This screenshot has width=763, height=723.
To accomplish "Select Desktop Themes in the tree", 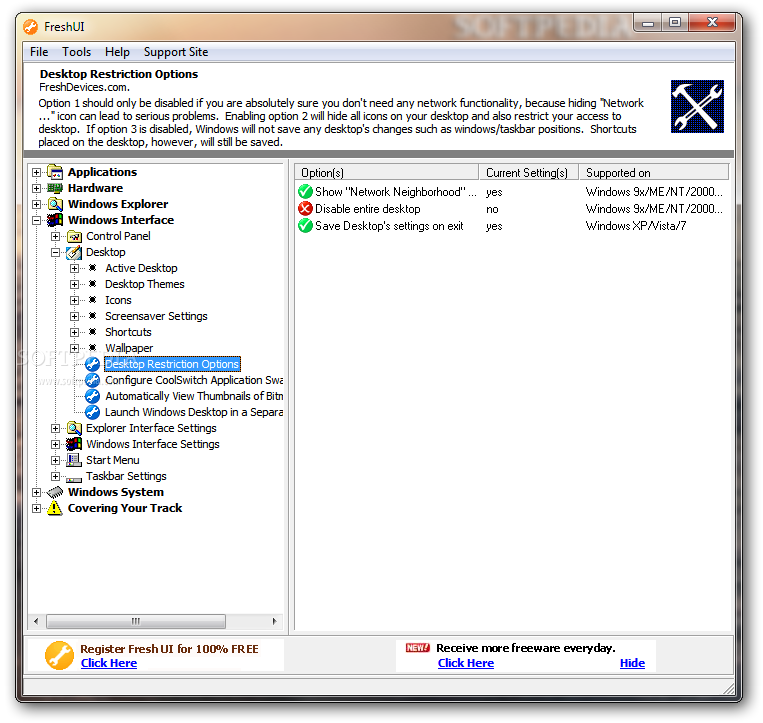I will point(145,284).
